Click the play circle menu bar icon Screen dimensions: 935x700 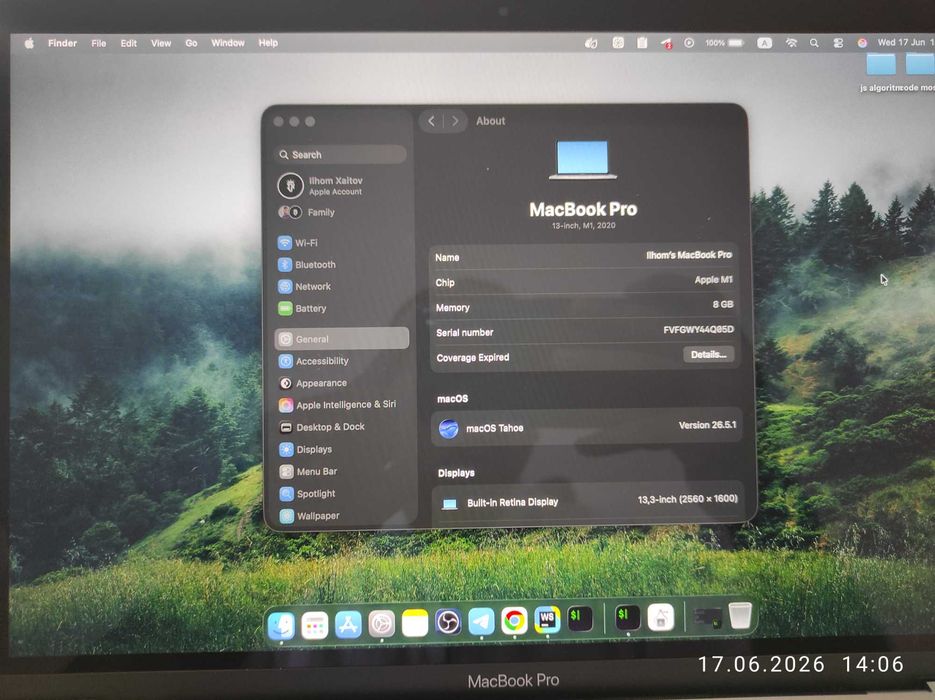pyautogui.click(x=689, y=43)
